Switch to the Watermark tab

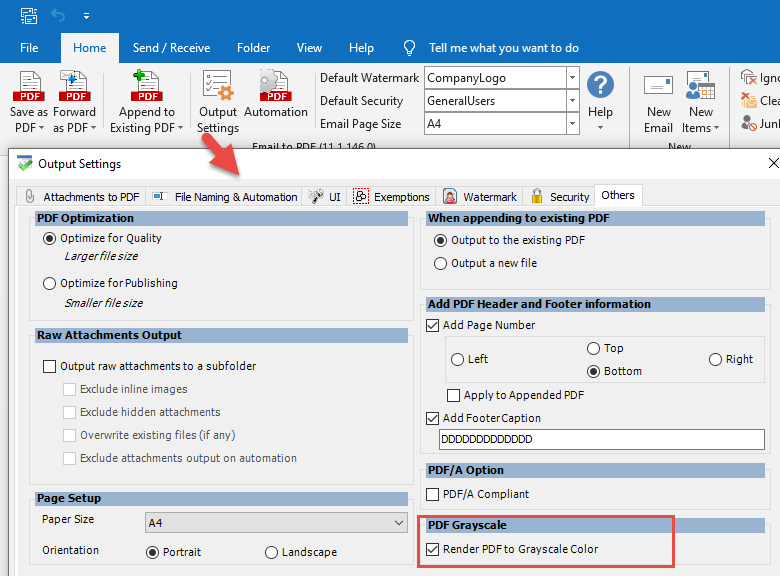(480, 197)
